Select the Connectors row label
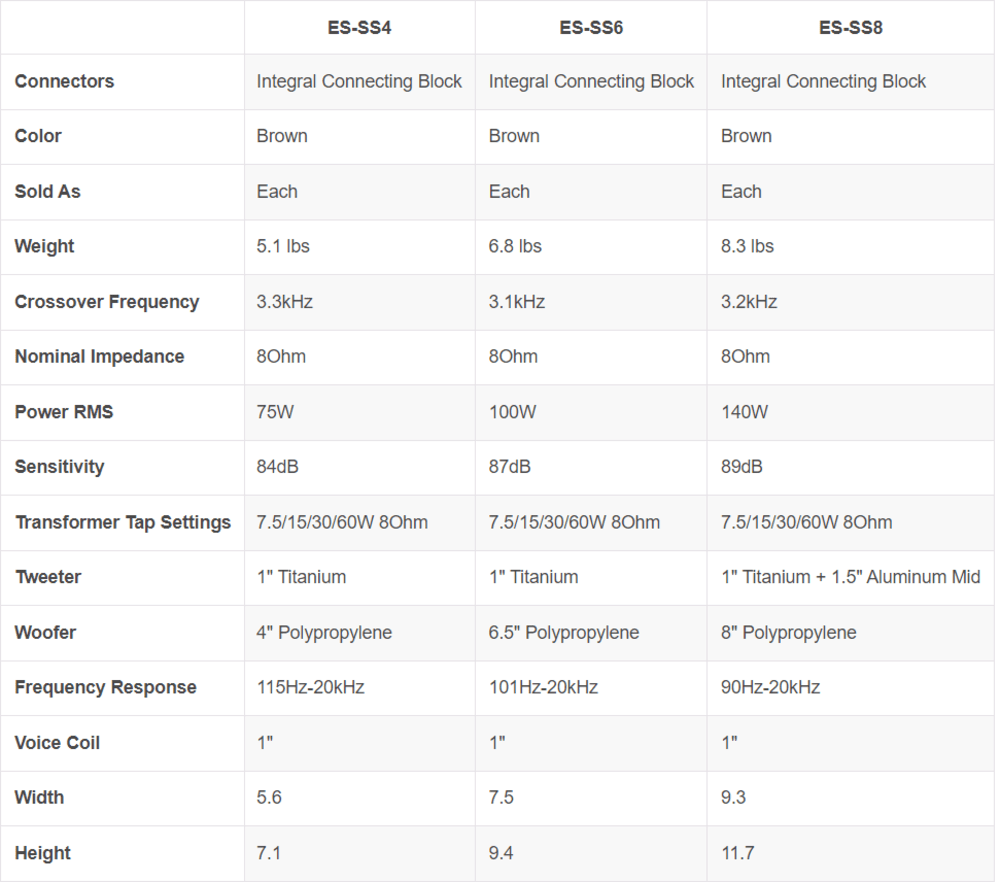This screenshot has width=1000, height=882. point(64,81)
